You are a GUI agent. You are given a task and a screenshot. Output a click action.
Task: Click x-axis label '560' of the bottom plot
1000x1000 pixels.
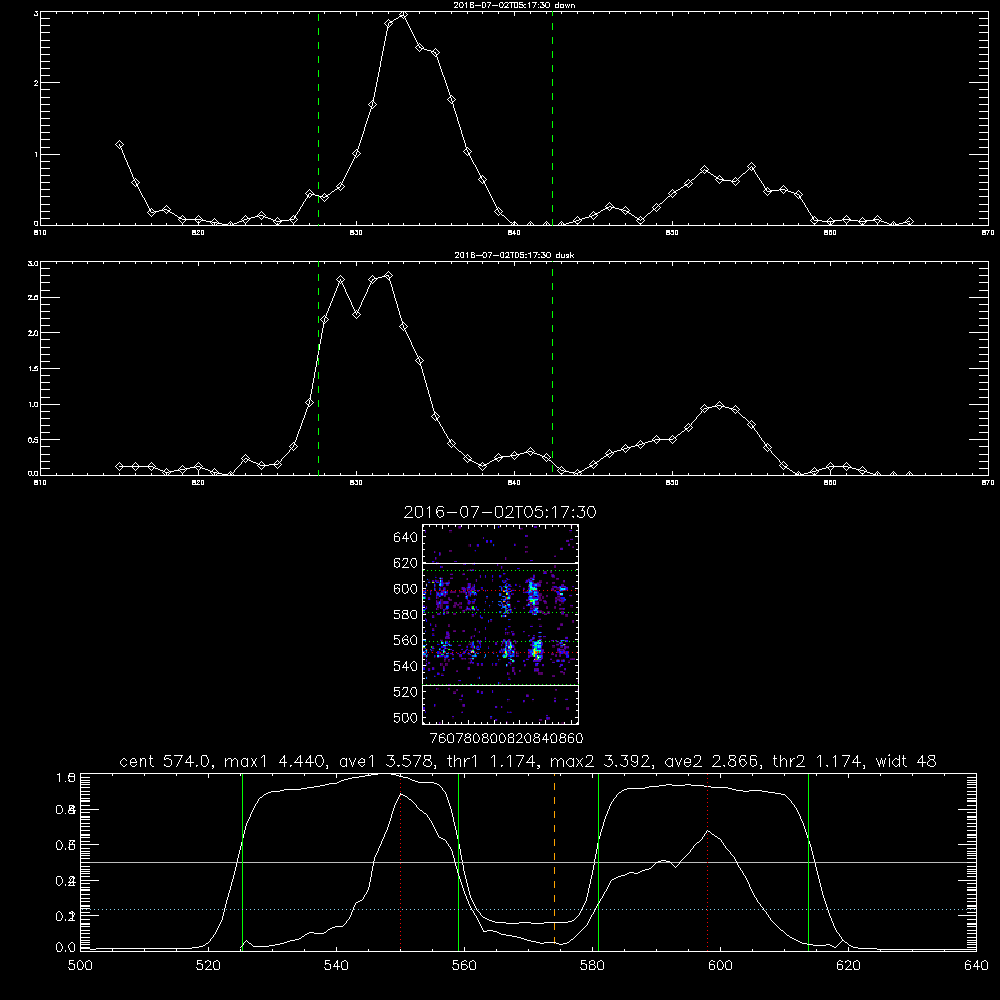[x=464, y=966]
